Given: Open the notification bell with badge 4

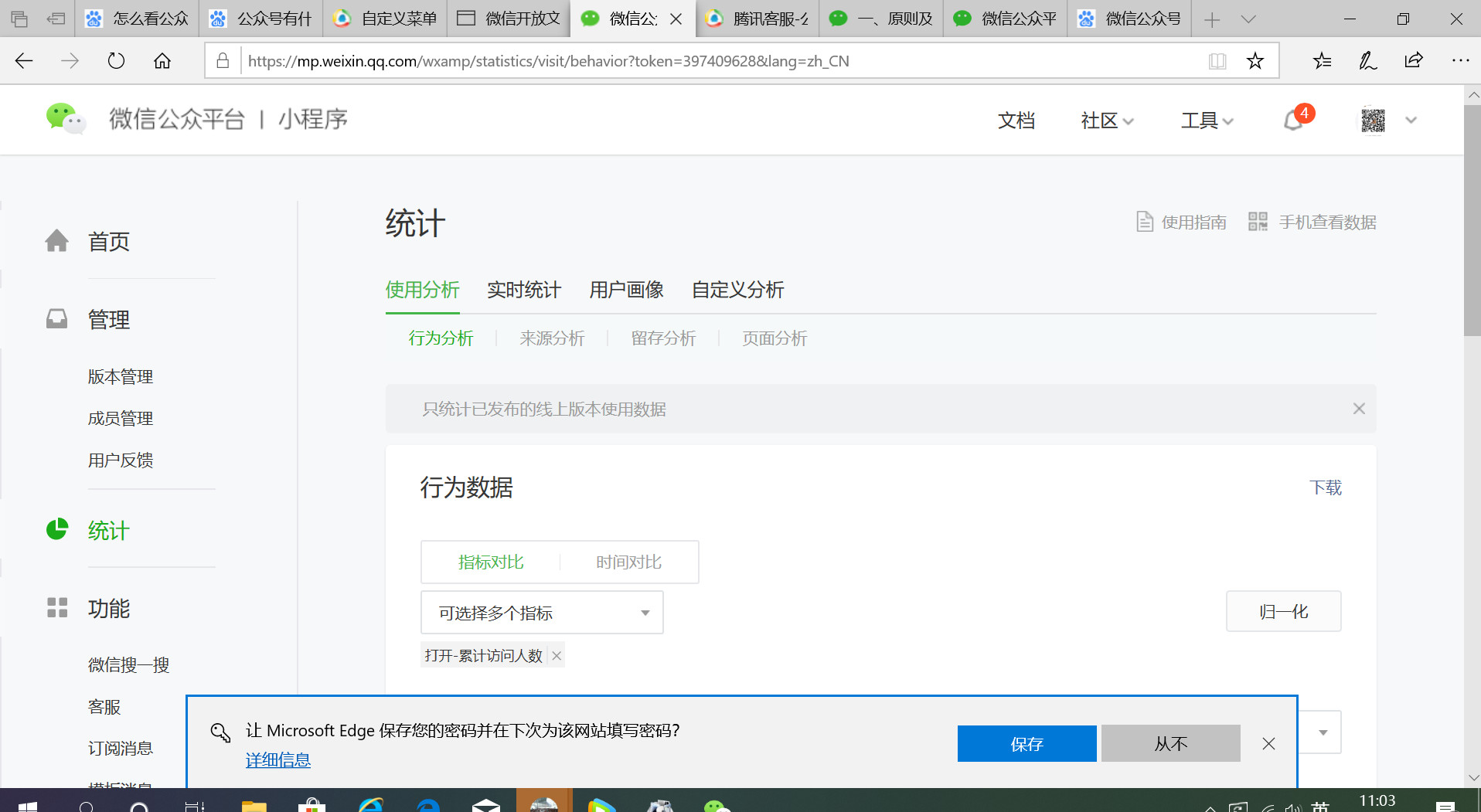Looking at the screenshot, I should click(1292, 121).
